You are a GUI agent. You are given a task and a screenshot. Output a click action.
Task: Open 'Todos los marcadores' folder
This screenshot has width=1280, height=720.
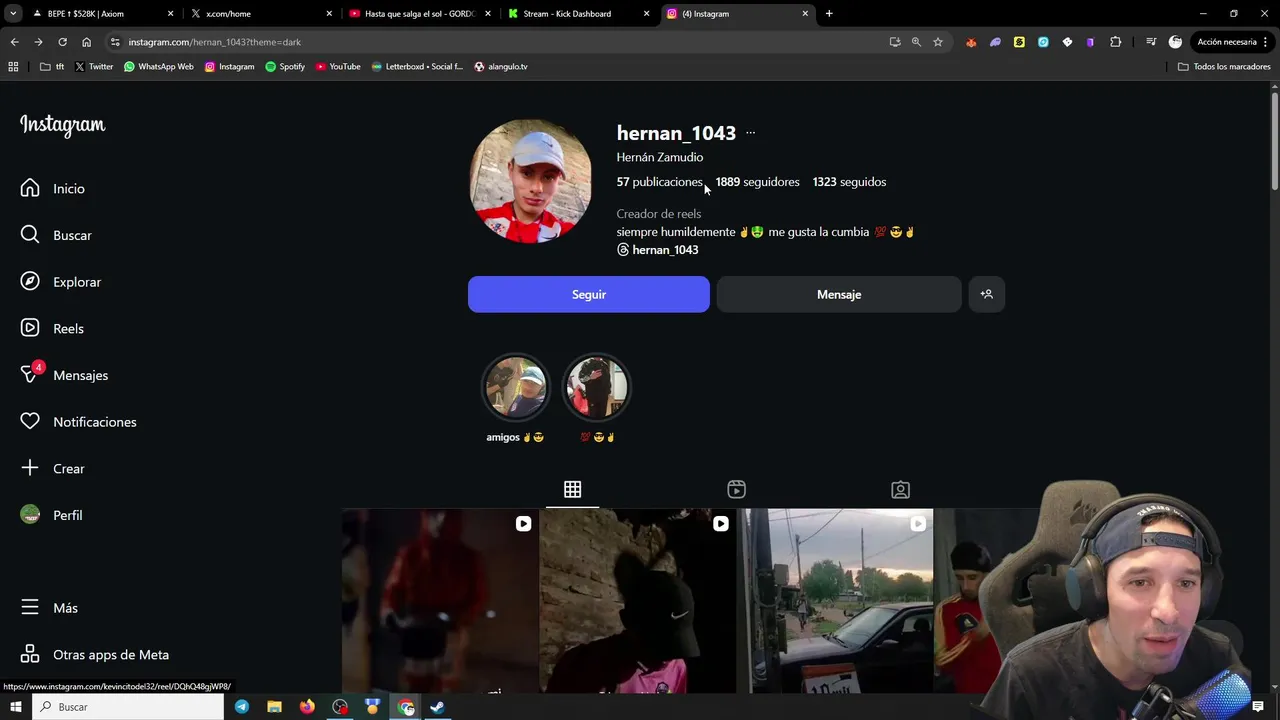coord(1224,67)
